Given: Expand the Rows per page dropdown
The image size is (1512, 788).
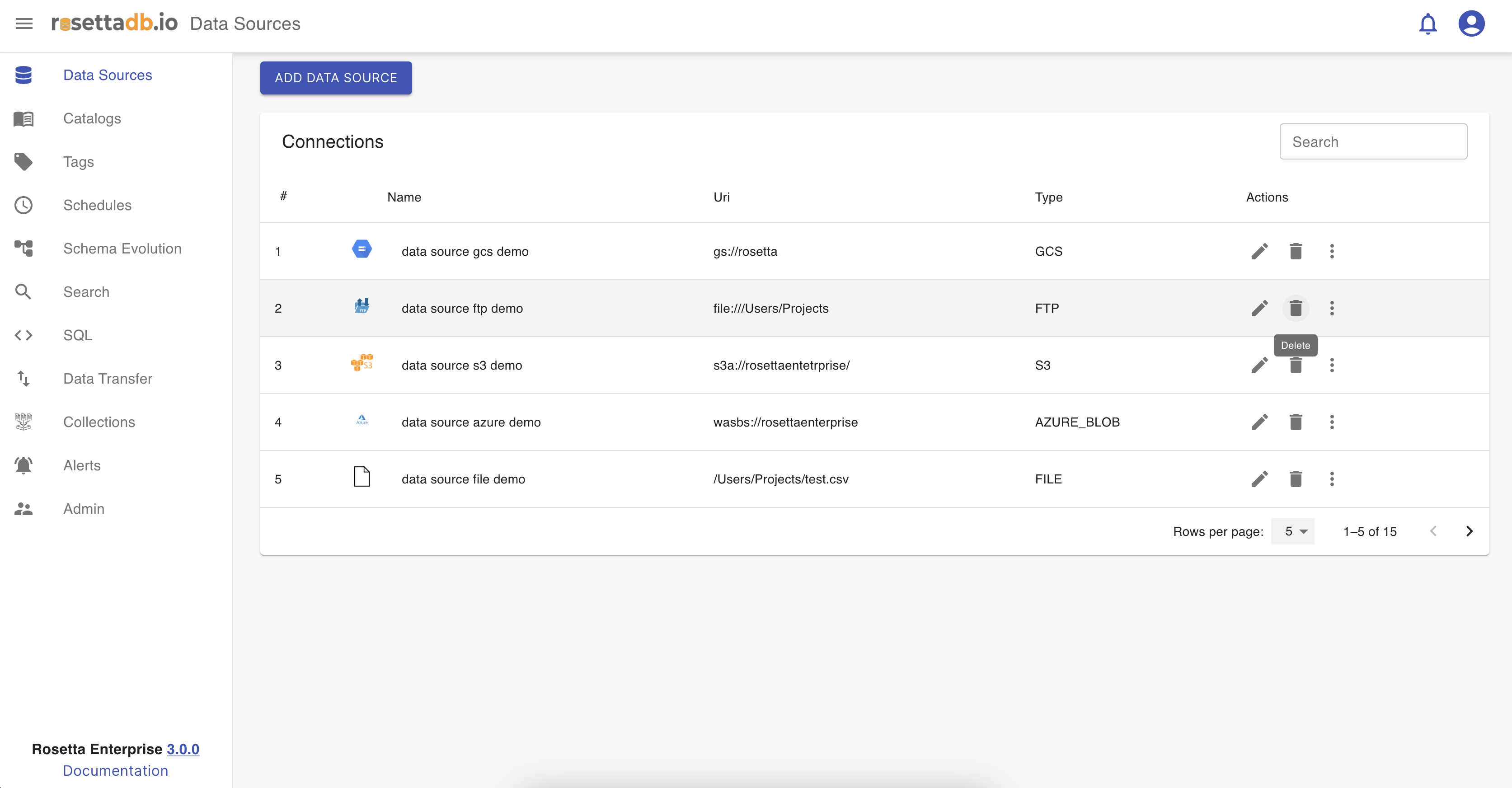Looking at the screenshot, I should pos(1293,532).
